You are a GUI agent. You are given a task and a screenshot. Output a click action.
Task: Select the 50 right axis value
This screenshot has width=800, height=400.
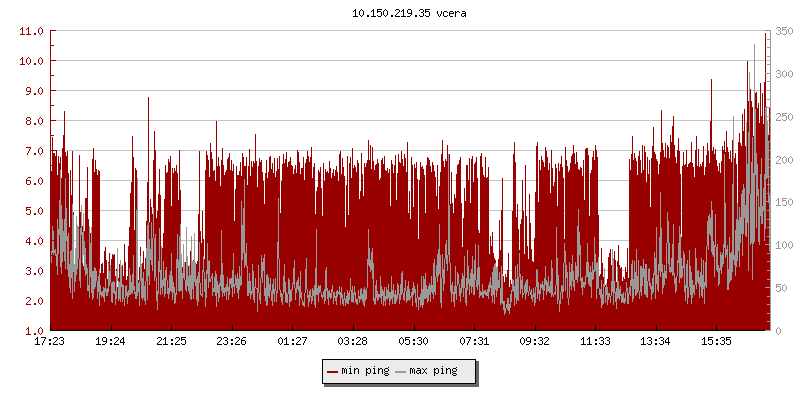coord(779,288)
